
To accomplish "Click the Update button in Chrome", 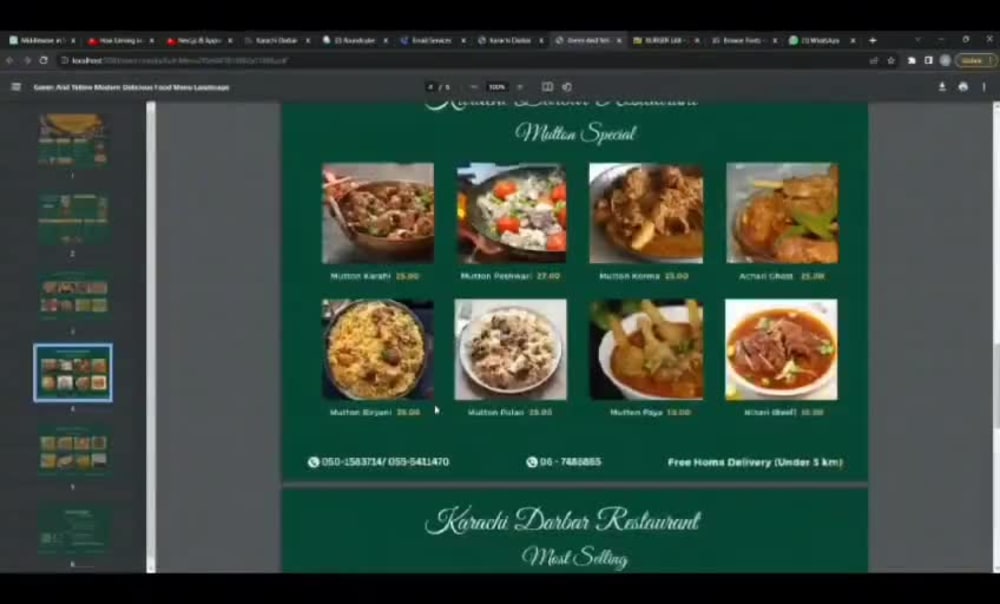I will click(x=974, y=61).
